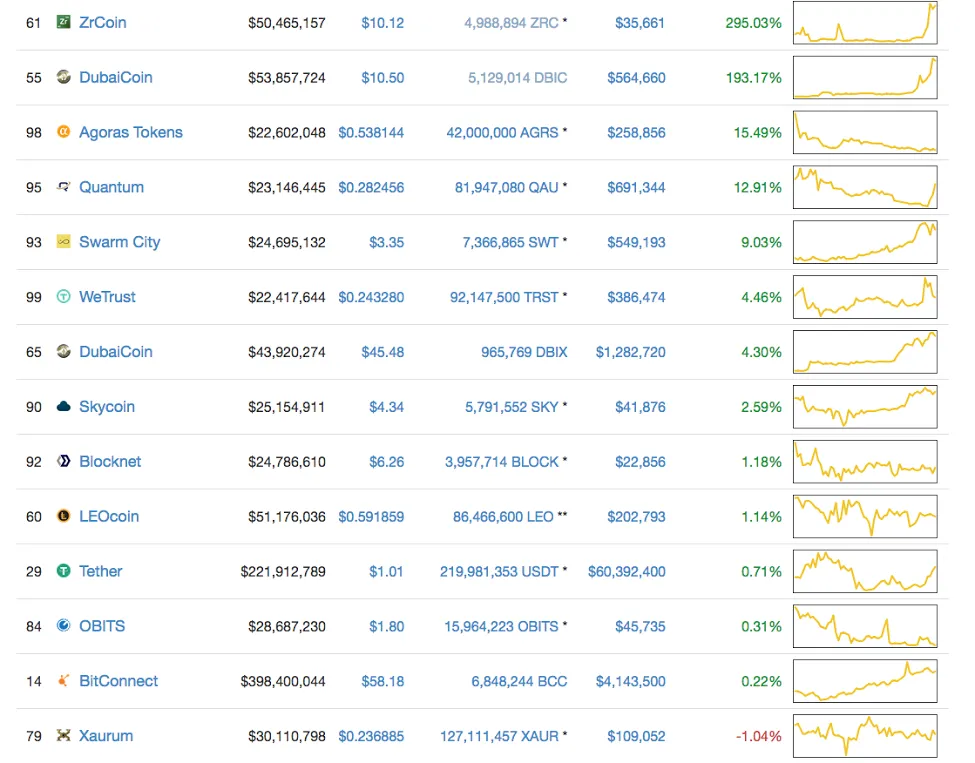View Swarm City price sparkline chart

pyautogui.click(x=865, y=241)
